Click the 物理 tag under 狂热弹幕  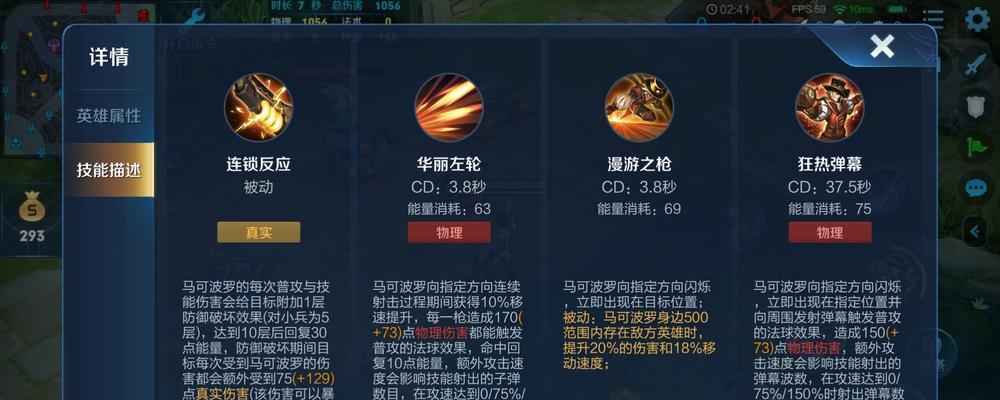[x=830, y=232]
